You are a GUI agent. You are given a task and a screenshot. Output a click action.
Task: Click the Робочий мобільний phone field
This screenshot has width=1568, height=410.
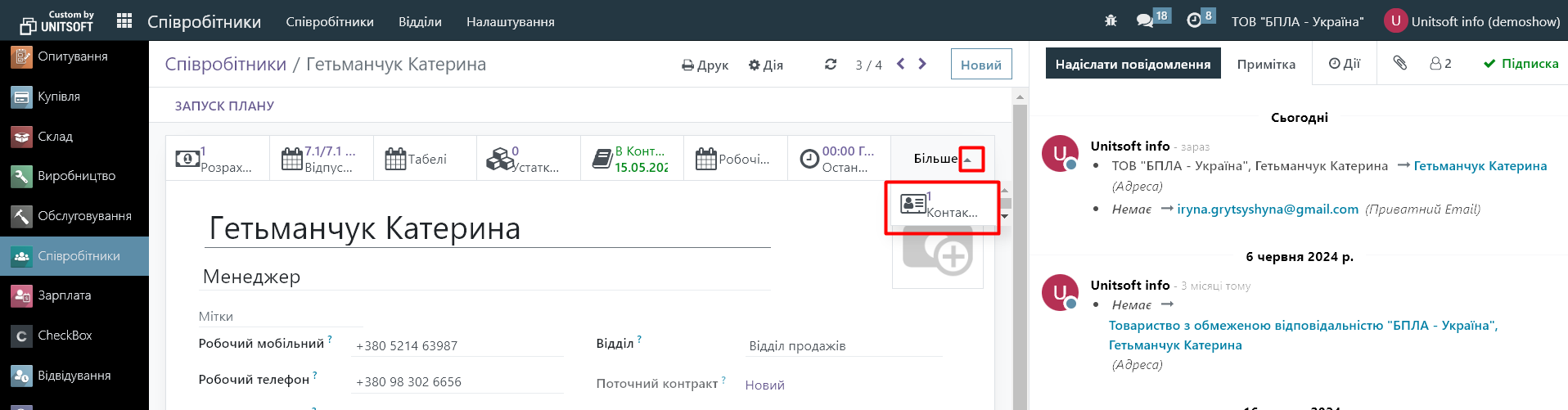(x=458, y=345)
